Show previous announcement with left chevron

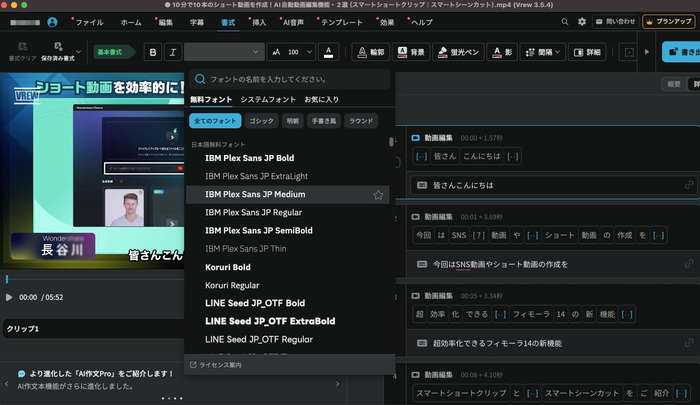[7, 384]
